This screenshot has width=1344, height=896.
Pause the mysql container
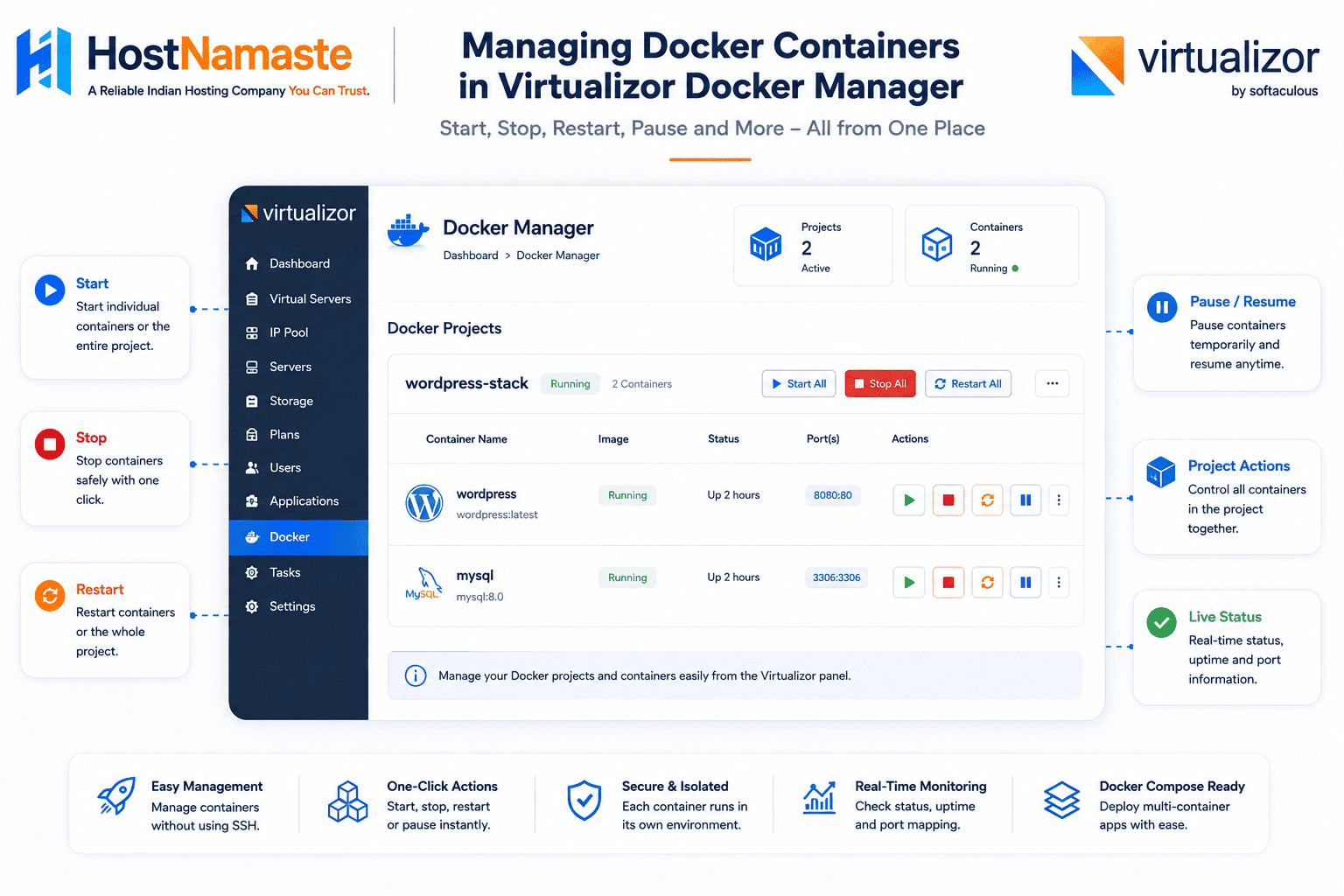click(1025, 582)
